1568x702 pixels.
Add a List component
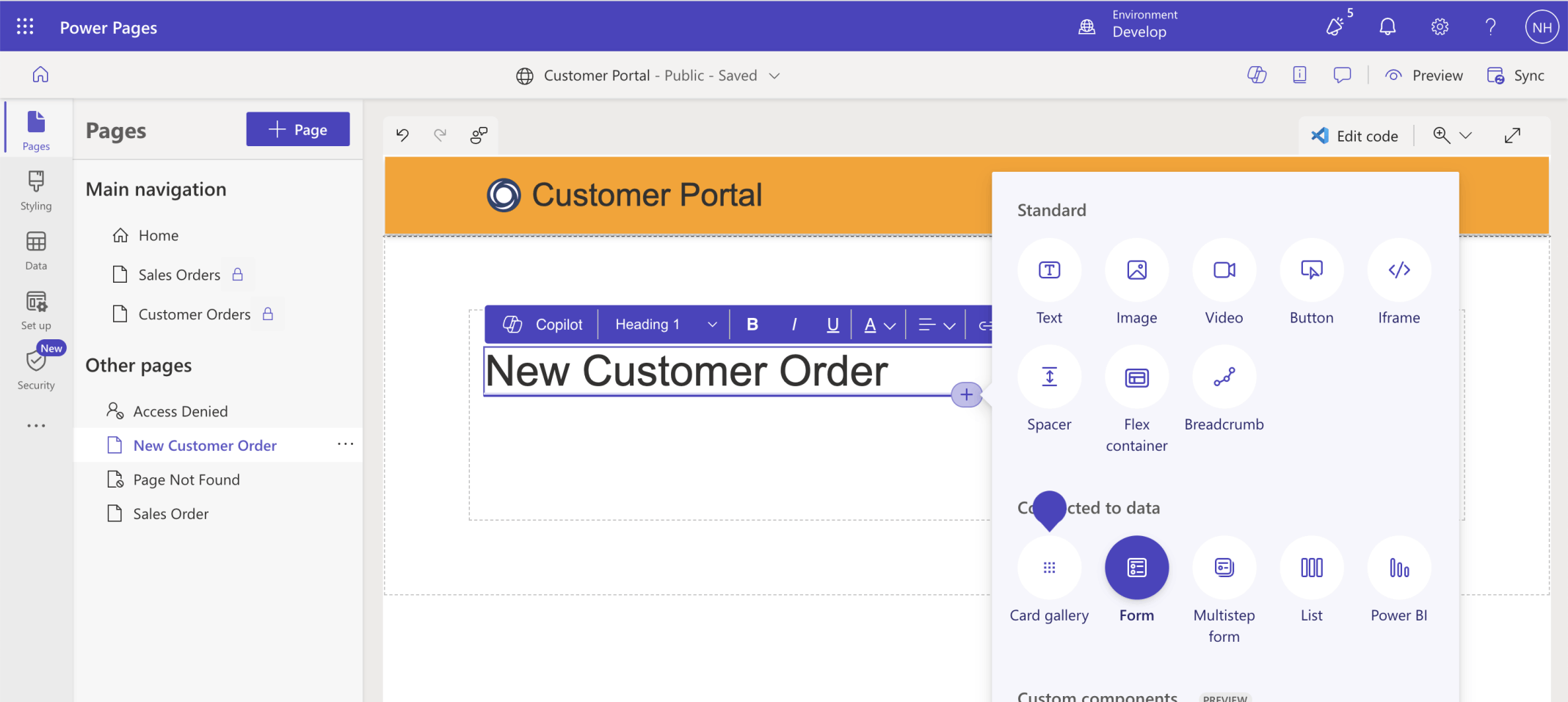tap(1311, 580)
